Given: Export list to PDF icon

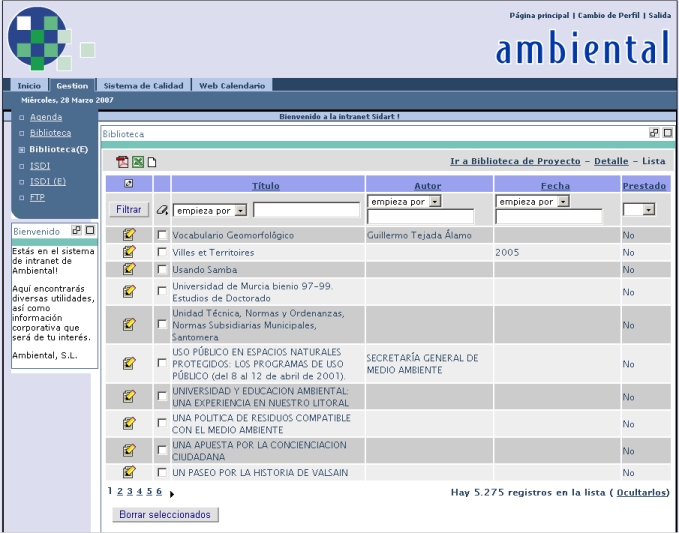Looking at the screenshot, I should tap(122, 162).
